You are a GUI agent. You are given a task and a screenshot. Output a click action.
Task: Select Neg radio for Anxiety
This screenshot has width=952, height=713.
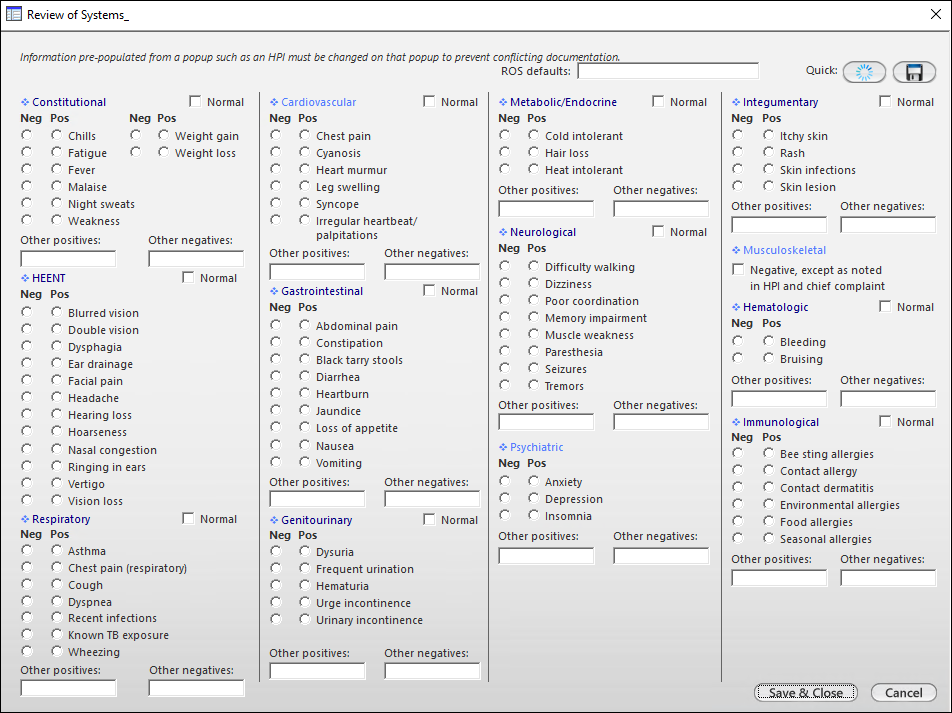tap(505, 481)
